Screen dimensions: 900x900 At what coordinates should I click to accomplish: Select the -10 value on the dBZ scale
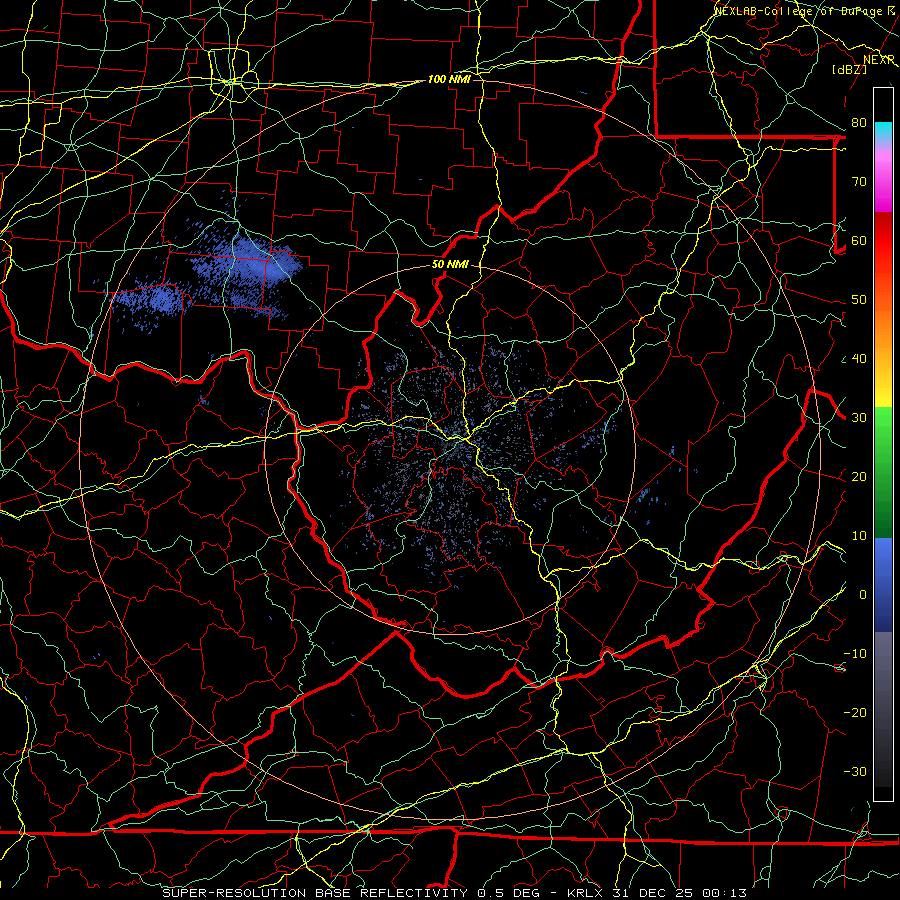[x=855, y=654]
